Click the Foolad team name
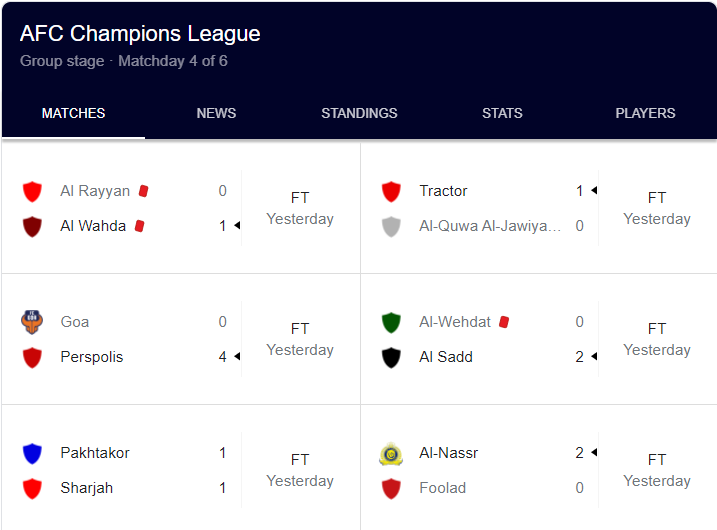The width and height of the screenshot is (717, 530). (x=442, y=488)
